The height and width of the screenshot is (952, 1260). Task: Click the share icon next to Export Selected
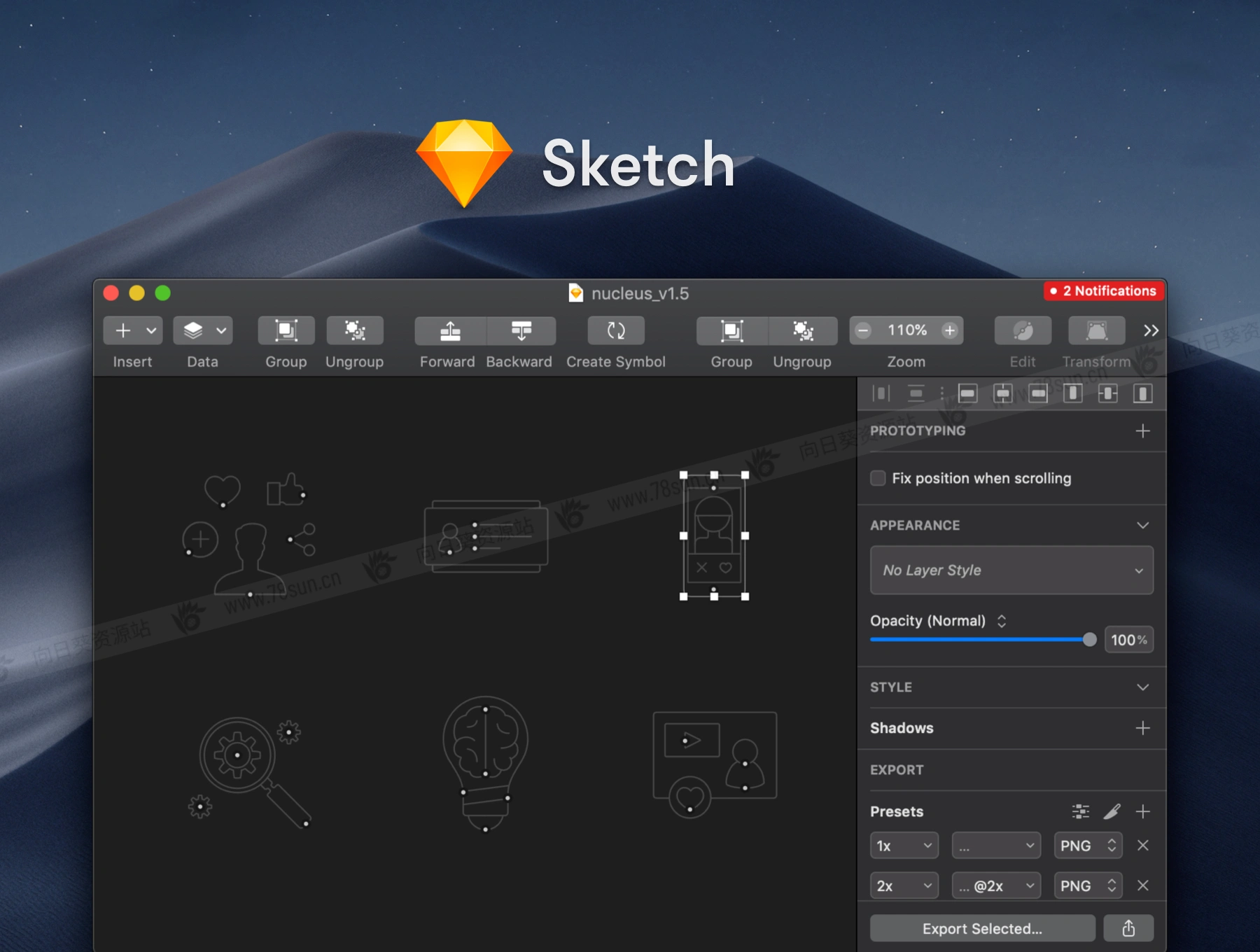click(1128, 928)
